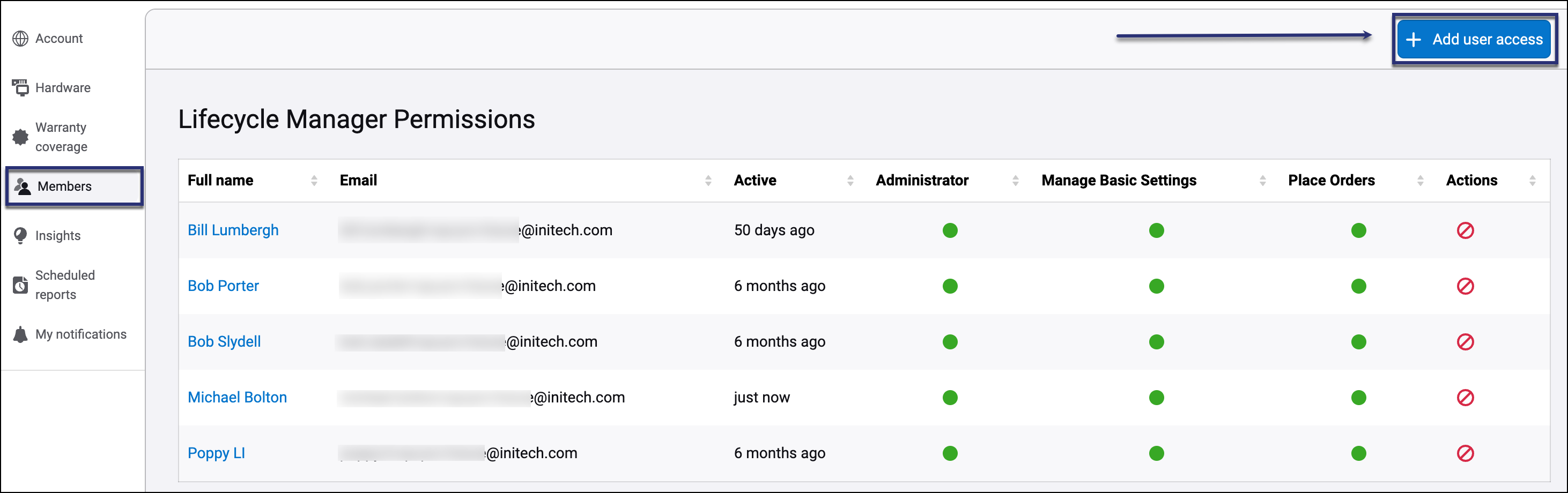Screen dimensions: 1568x493
Task: Click the Add user access button
Action: [x=1474, y=40]
